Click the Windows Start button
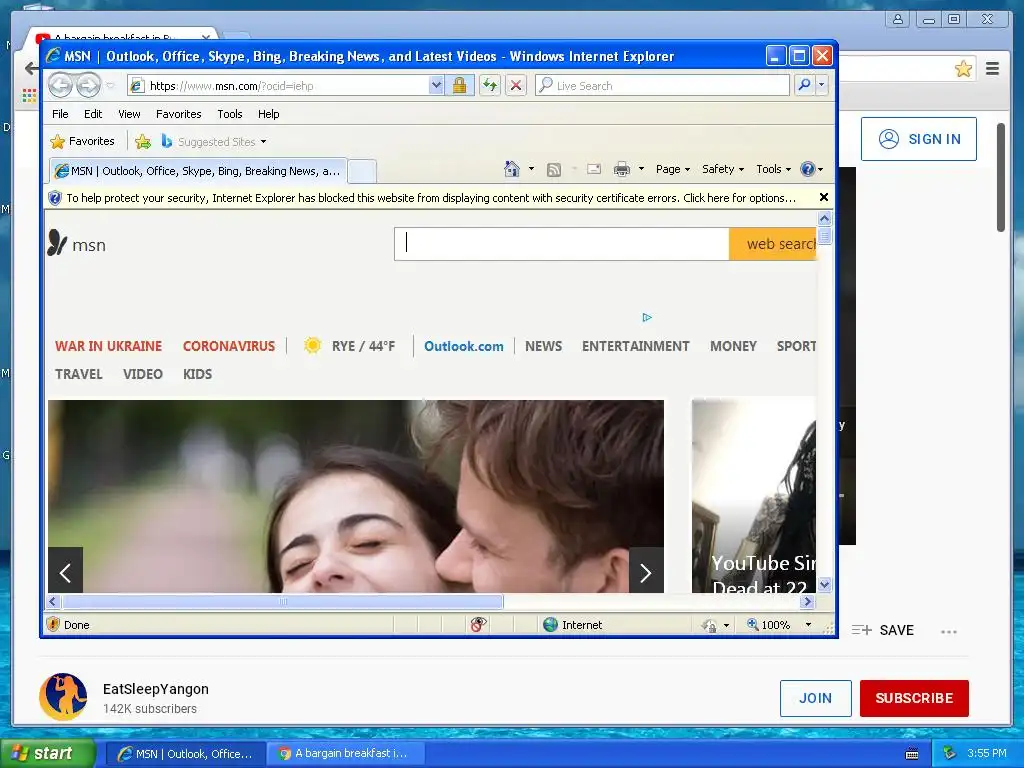Screen dimensions: 1024x768 click(x=47, y=753)
